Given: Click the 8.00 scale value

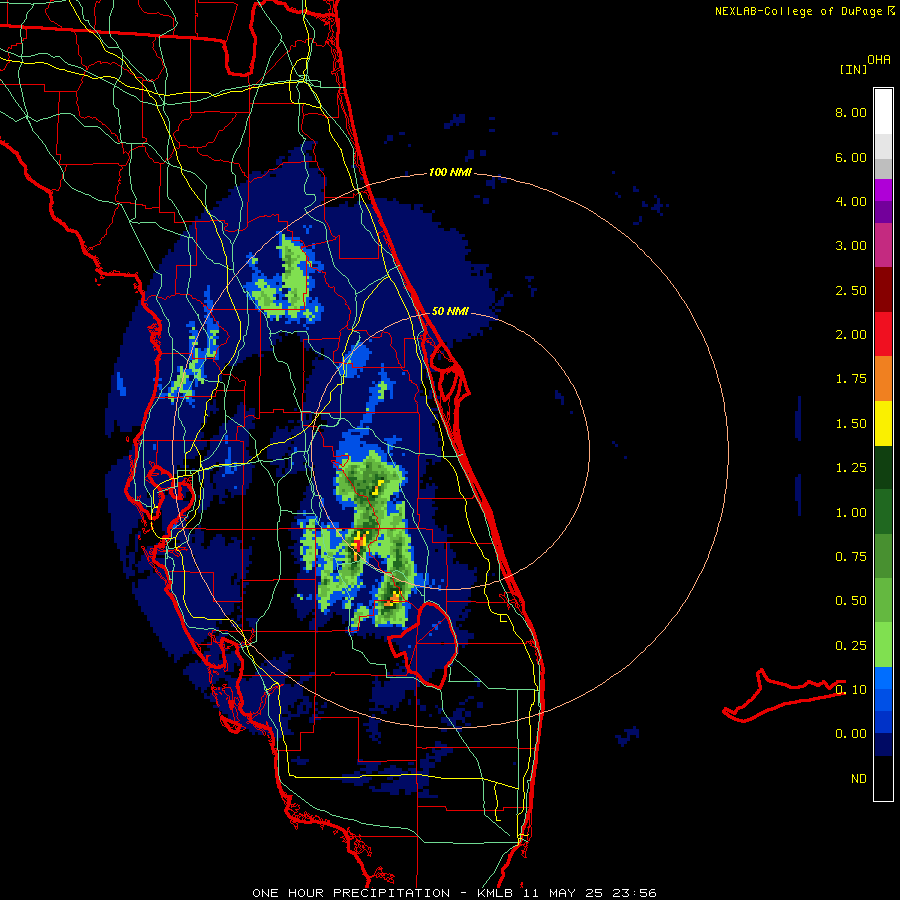Looking at the screenshot, I should [x=850, y=112].
